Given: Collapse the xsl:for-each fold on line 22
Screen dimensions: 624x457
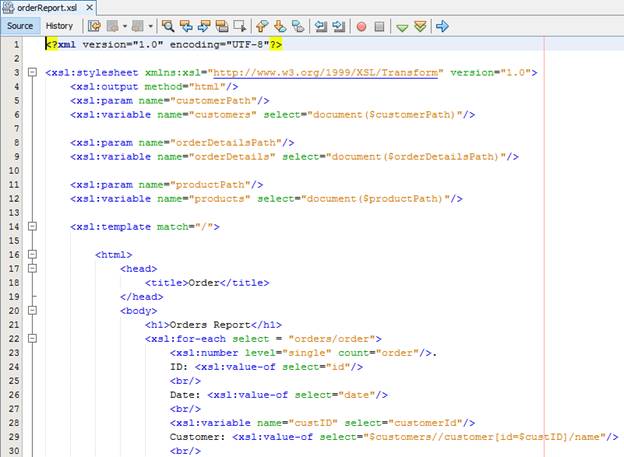Looking at the screenshot, I should pyautogui.click(x=33, y=338).
